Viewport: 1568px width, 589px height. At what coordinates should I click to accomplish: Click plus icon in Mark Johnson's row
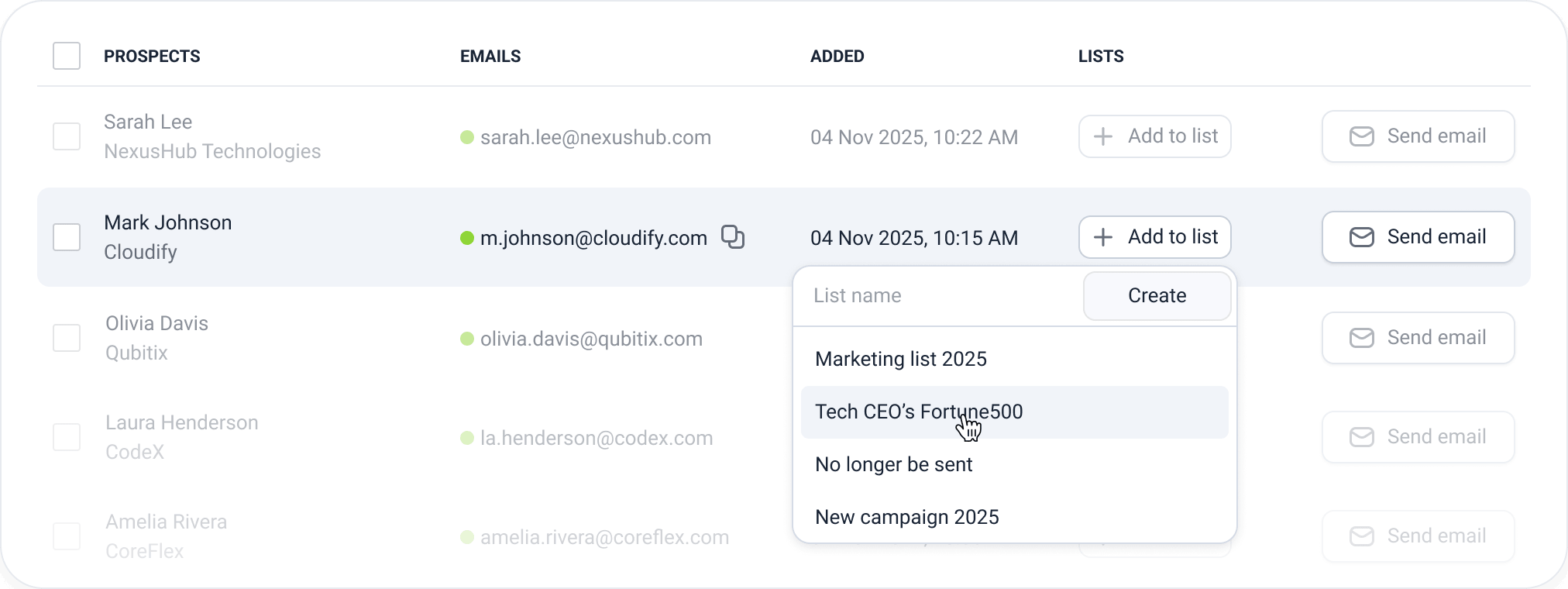point(1102,237)
